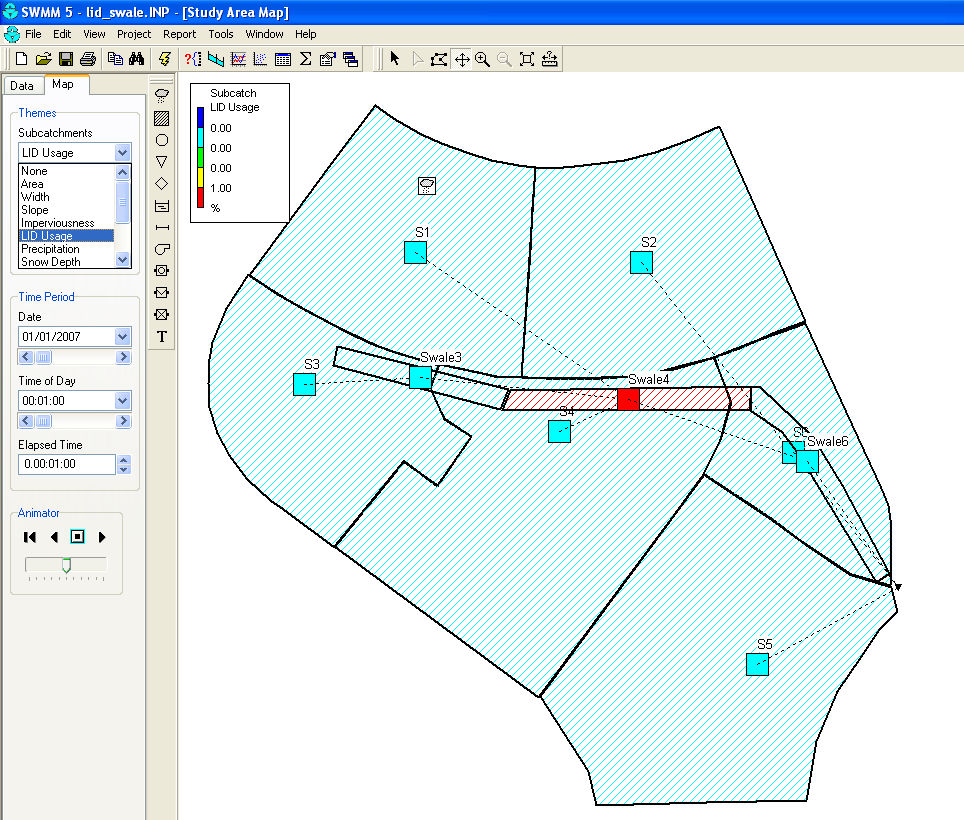
Task: Select the Subcatchment drawing tool
Action: tap(161, 117)
